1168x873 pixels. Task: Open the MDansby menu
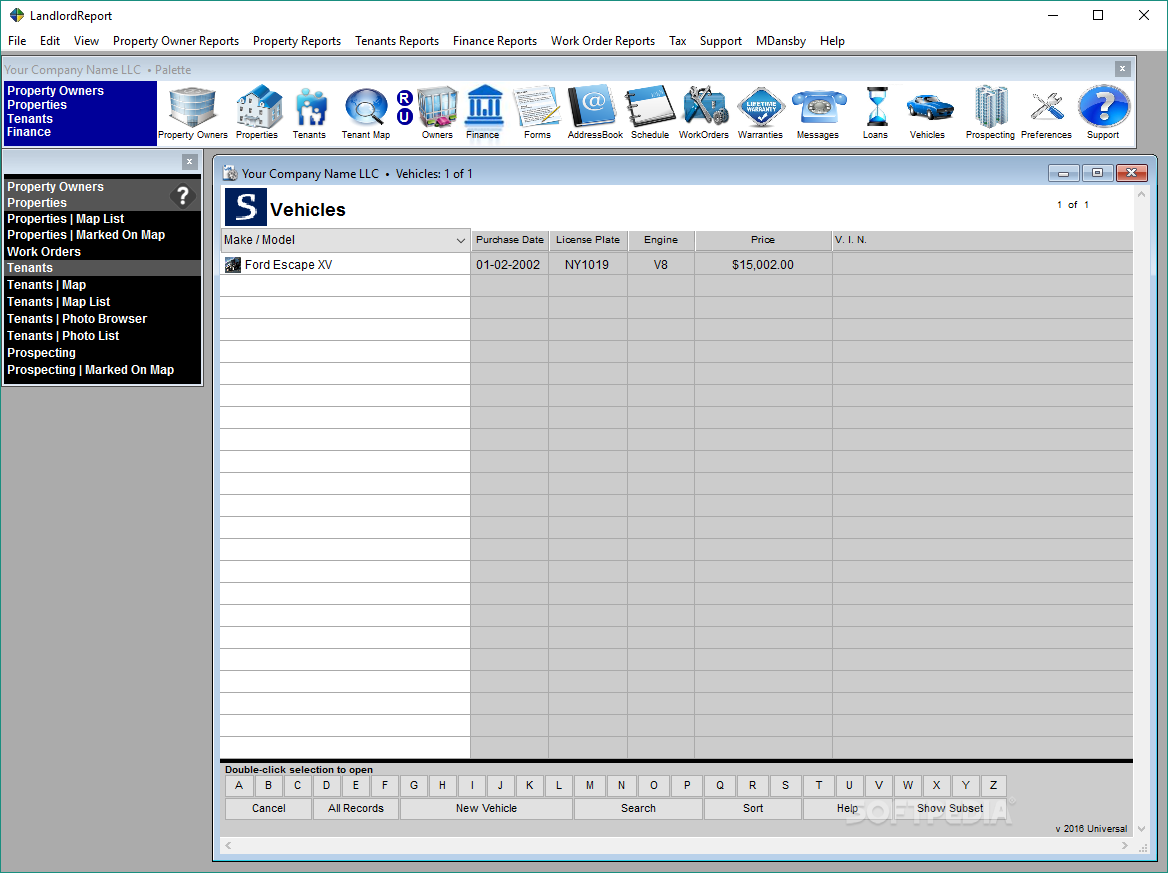[x=781, y=41]
